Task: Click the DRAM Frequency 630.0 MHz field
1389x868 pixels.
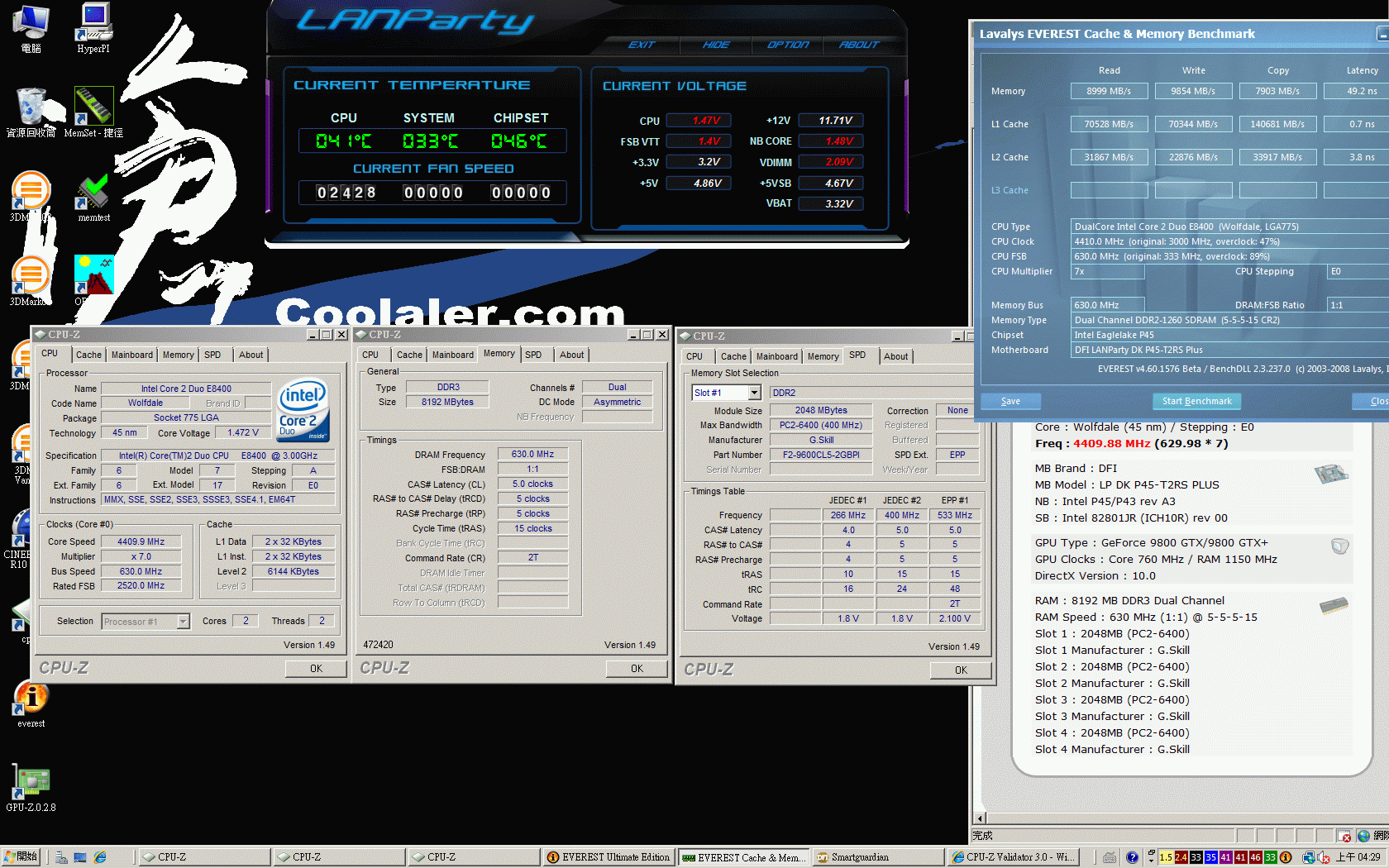Action: coord(532,454)
